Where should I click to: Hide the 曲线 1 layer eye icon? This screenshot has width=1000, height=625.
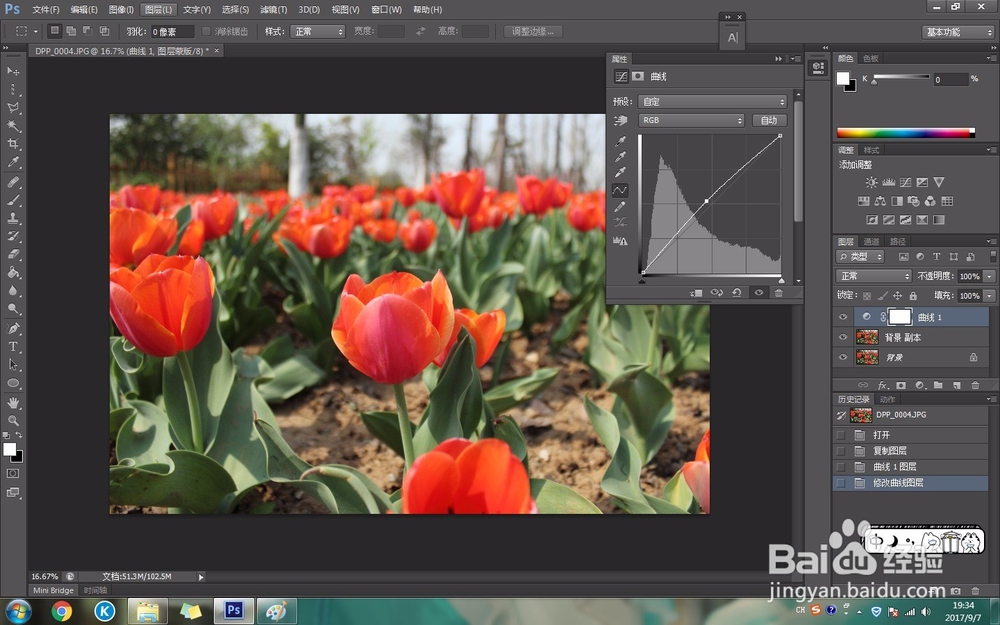843,317
